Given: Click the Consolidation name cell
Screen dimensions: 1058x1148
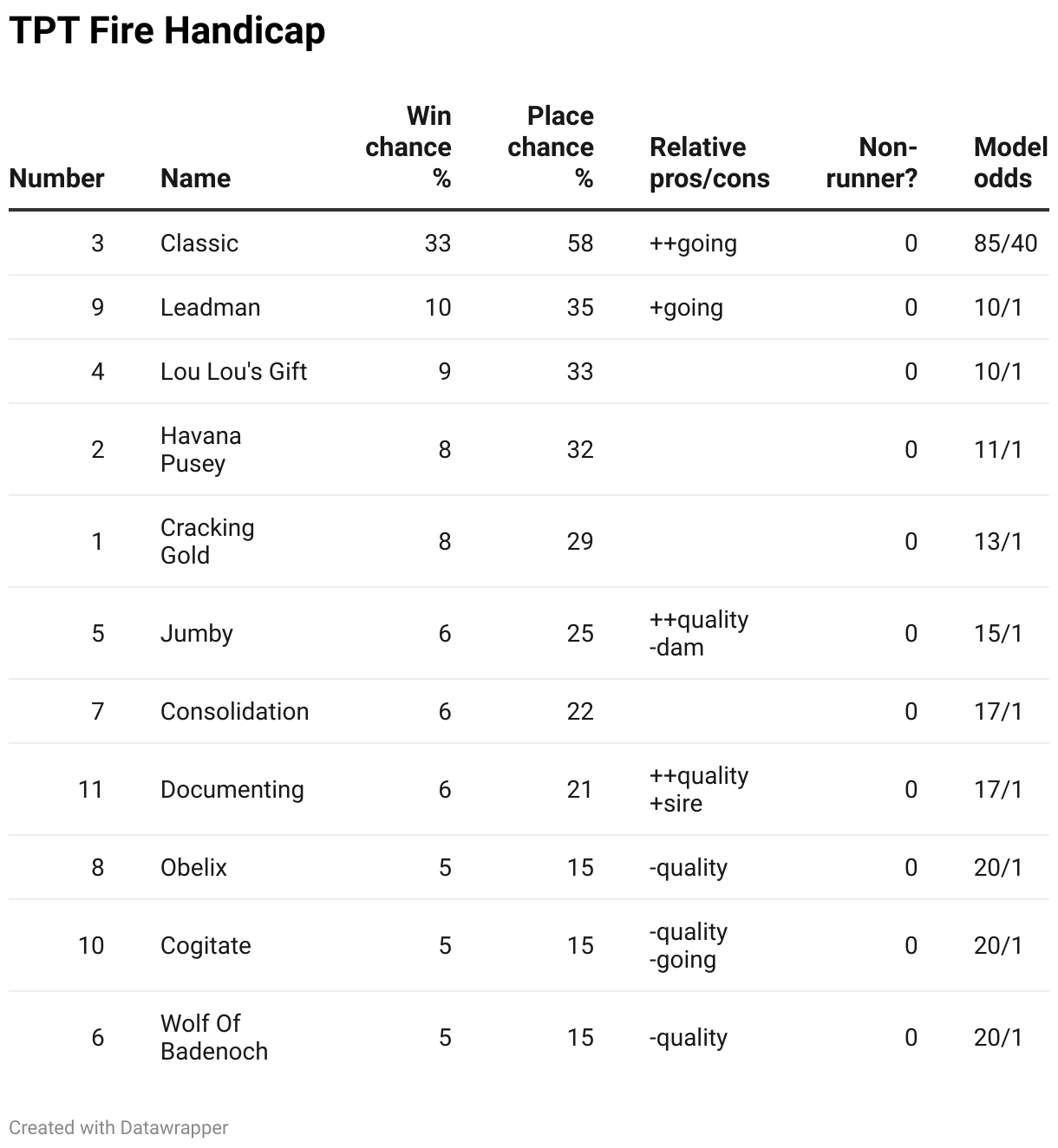Looking at the screenshot, I should 234,711.
